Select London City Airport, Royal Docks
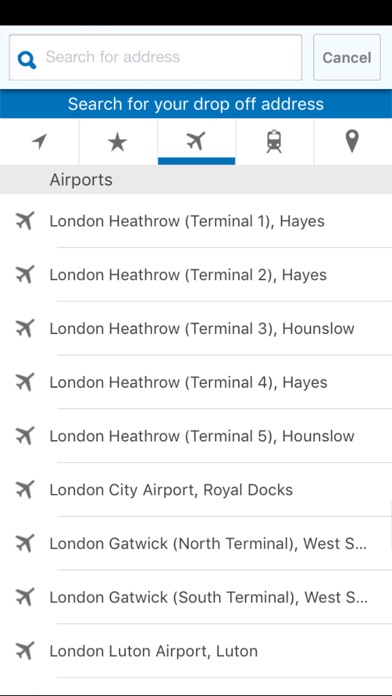 (x=196, y=490)
